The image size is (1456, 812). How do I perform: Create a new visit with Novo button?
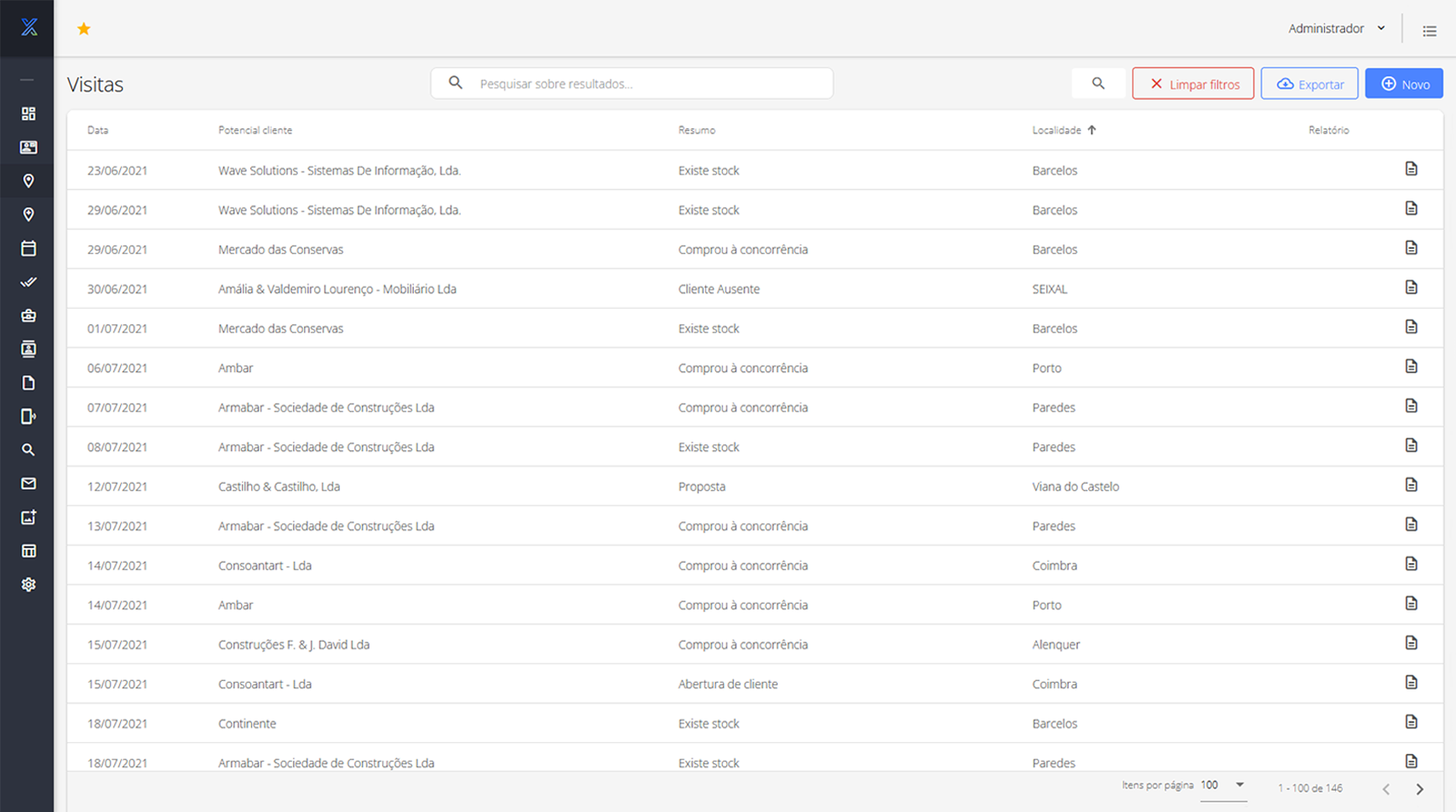point(1403,84)
